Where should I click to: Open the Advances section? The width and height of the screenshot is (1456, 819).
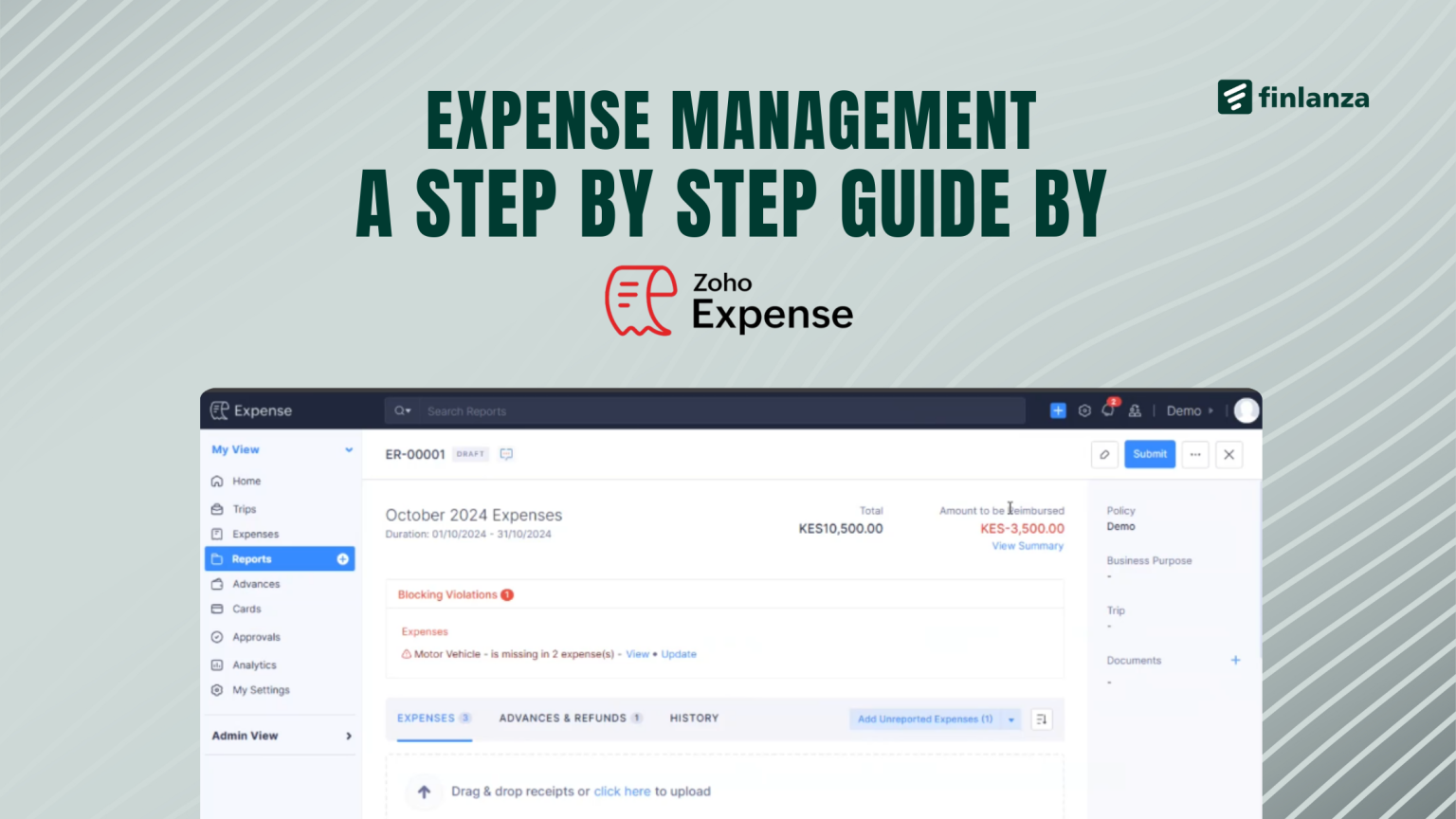254,584
